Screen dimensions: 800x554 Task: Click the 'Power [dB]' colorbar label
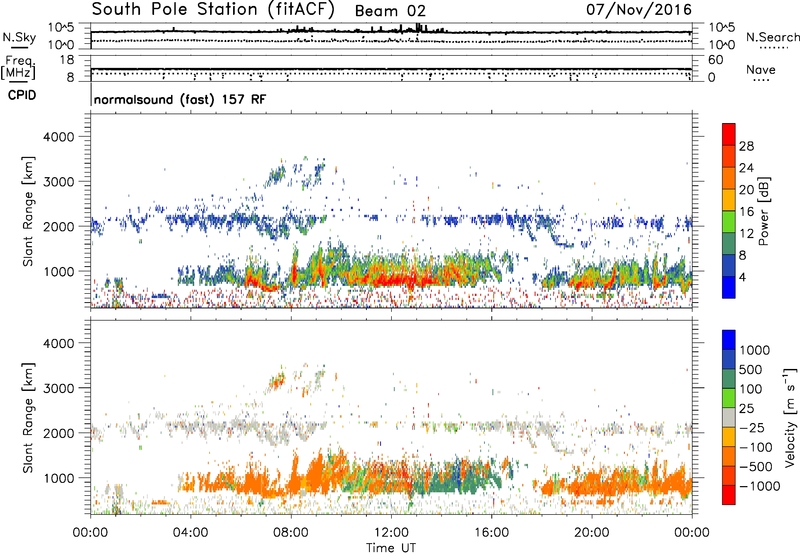click(763, 211)
